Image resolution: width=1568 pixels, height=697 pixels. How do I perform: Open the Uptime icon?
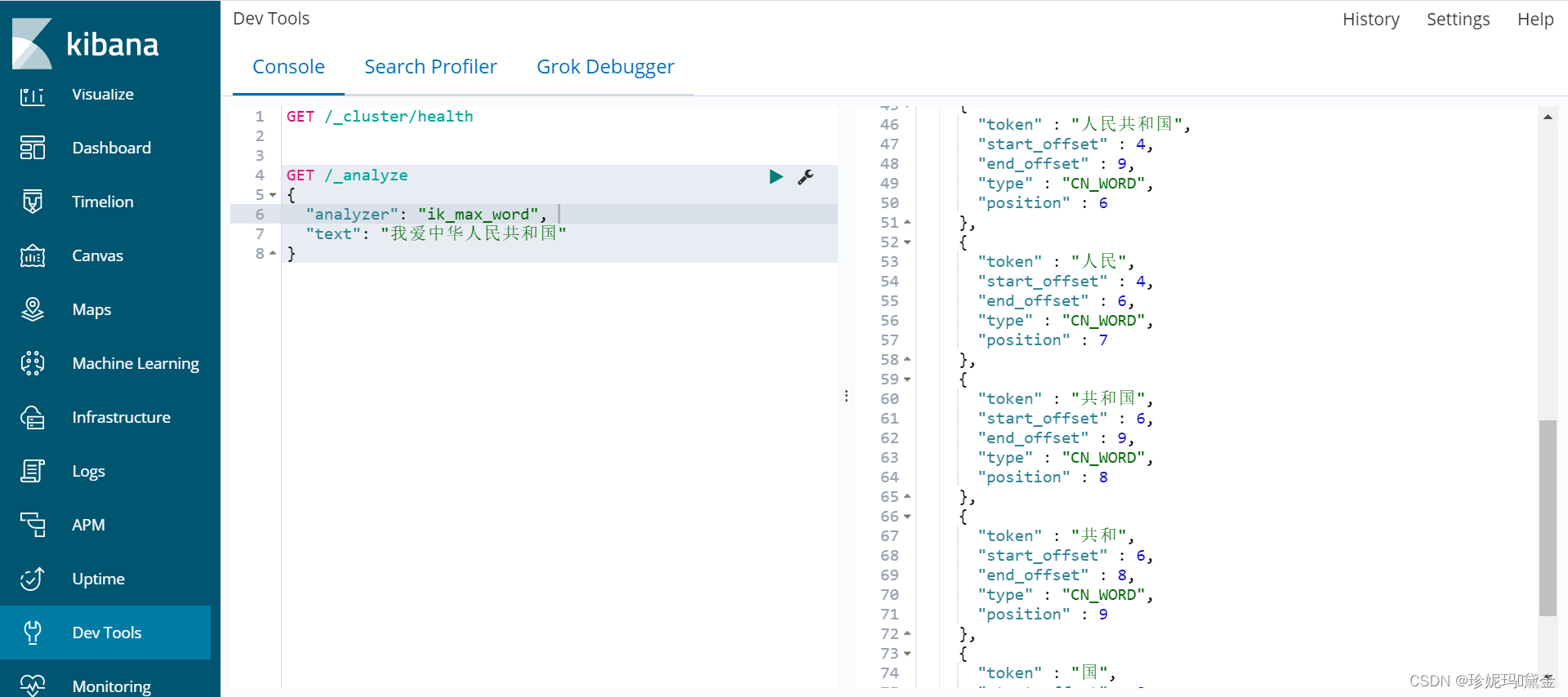[33, 579]
